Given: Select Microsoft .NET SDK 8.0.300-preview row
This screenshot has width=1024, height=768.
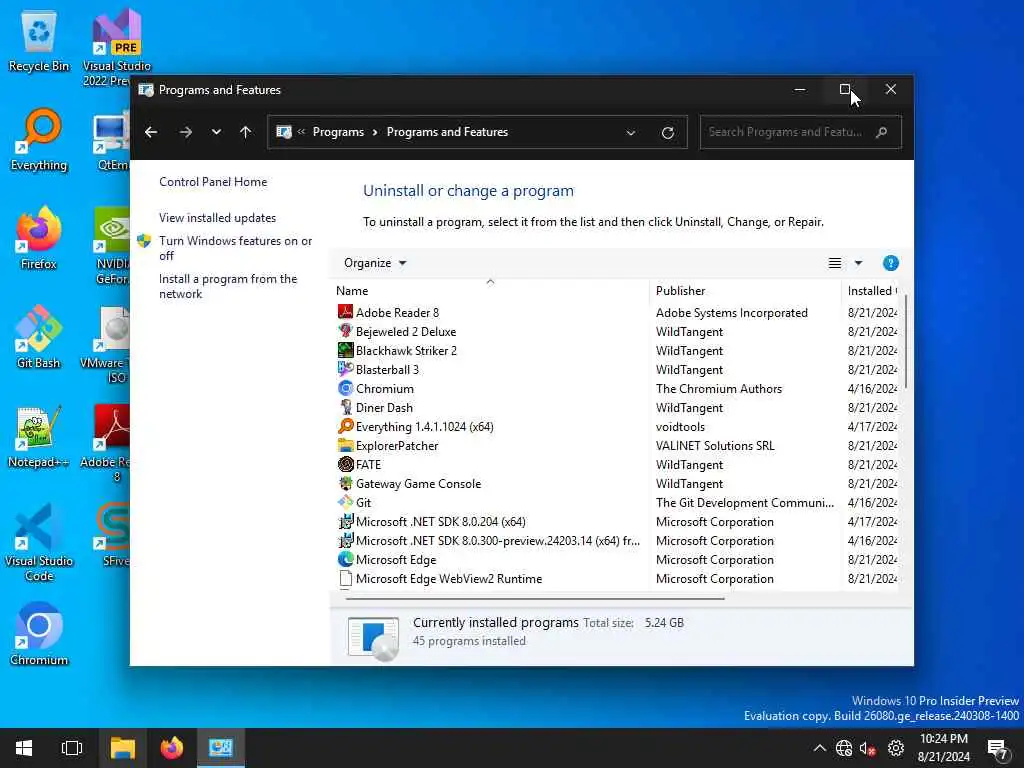Looking at the screenshot, I should tap(616, 540).
